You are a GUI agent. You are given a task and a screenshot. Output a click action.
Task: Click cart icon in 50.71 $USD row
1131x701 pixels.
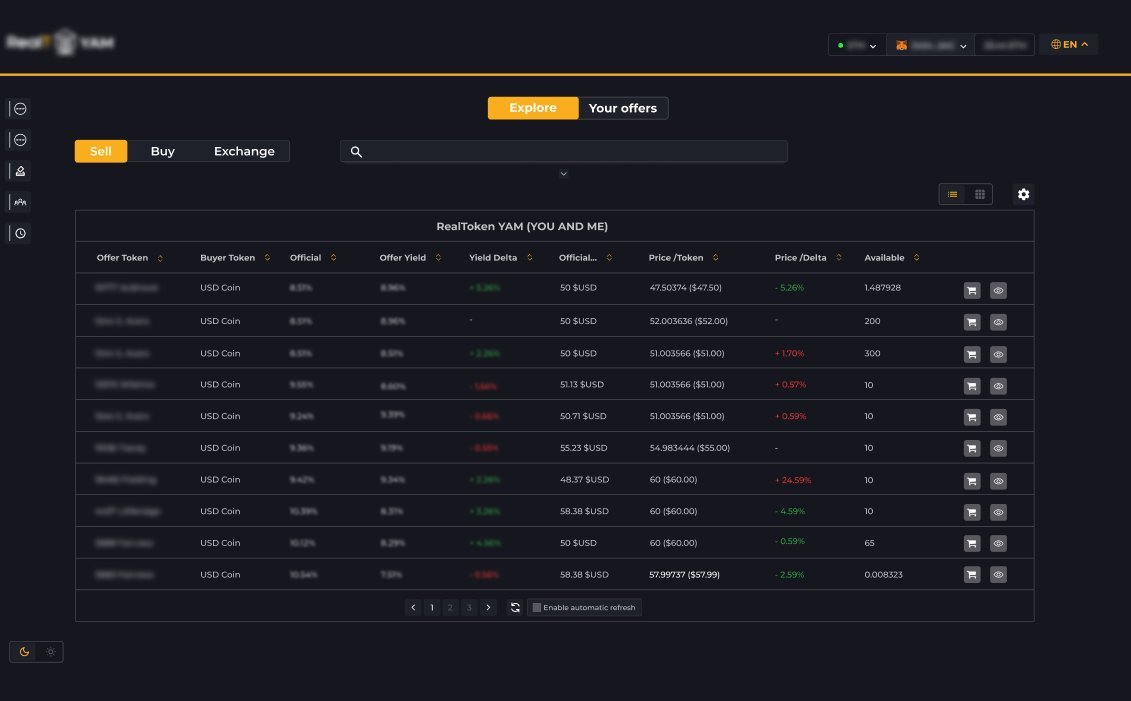click(x=972, y=417)
